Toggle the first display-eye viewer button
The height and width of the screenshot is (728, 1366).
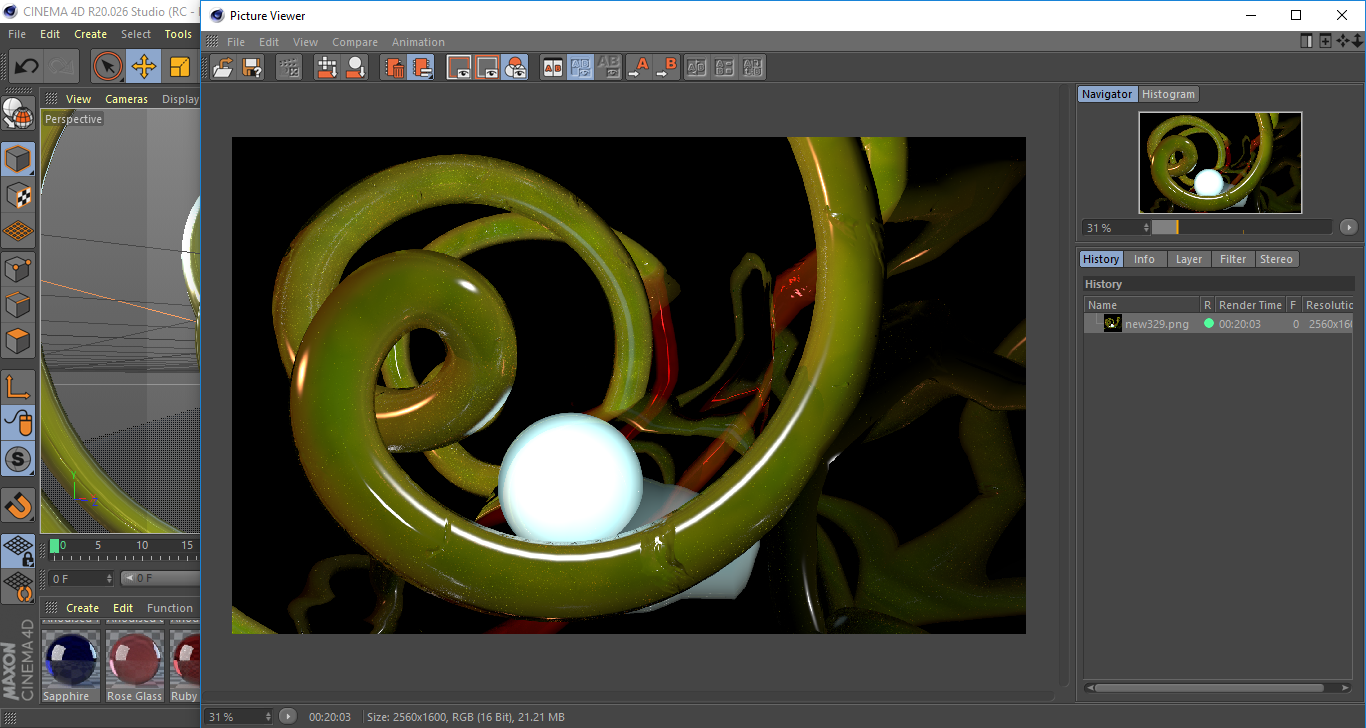coord(459,67)
